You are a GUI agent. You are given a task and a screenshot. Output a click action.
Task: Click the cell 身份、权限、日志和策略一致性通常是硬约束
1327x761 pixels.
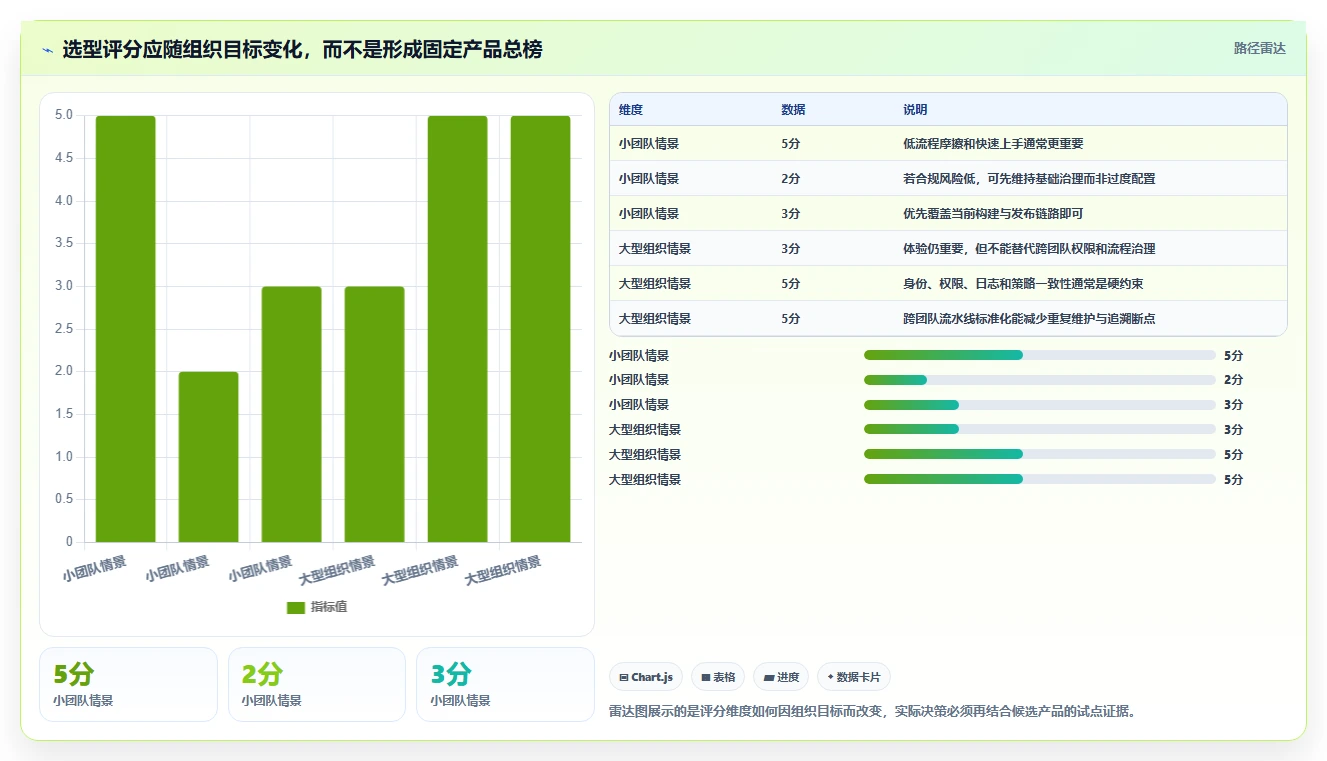1023,284
